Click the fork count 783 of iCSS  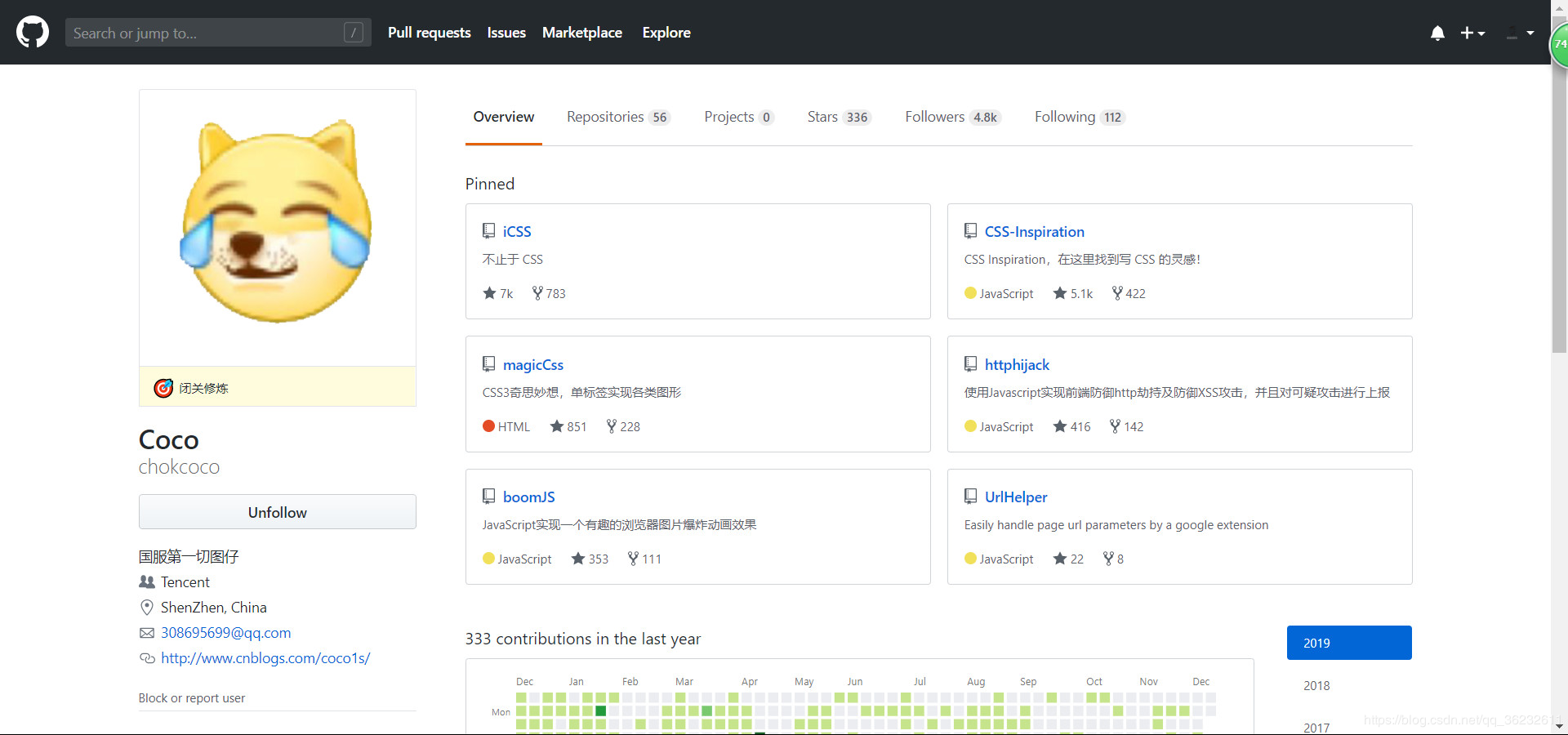coord(549,293)
